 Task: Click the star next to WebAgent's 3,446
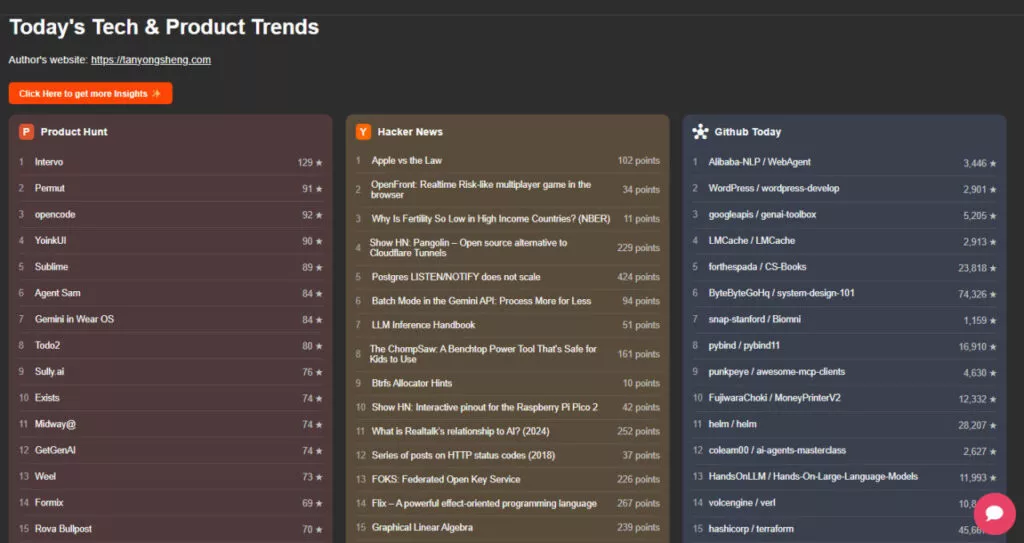(993, 163)
